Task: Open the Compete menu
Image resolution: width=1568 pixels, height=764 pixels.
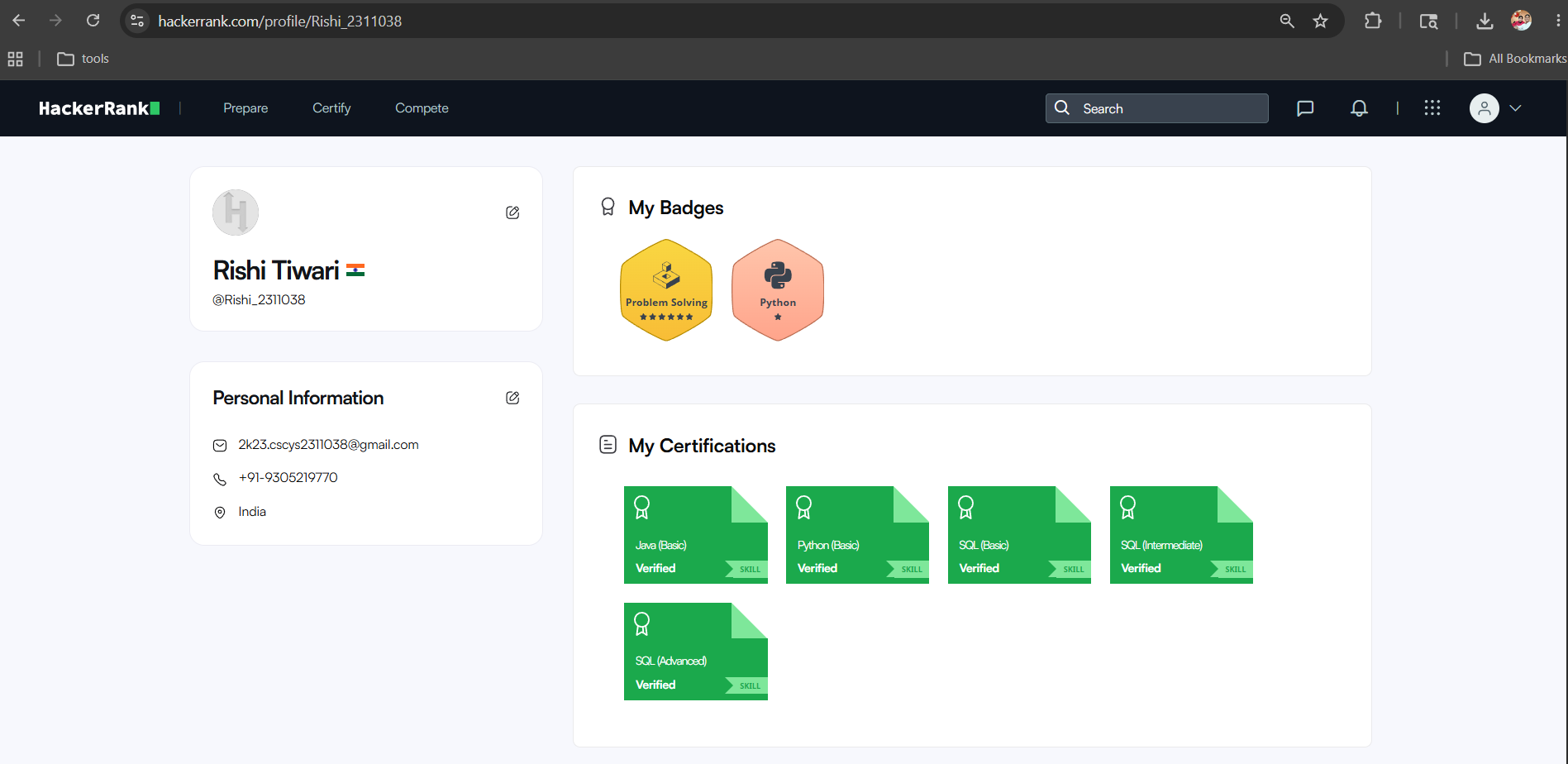Action: tap(422, 108)
